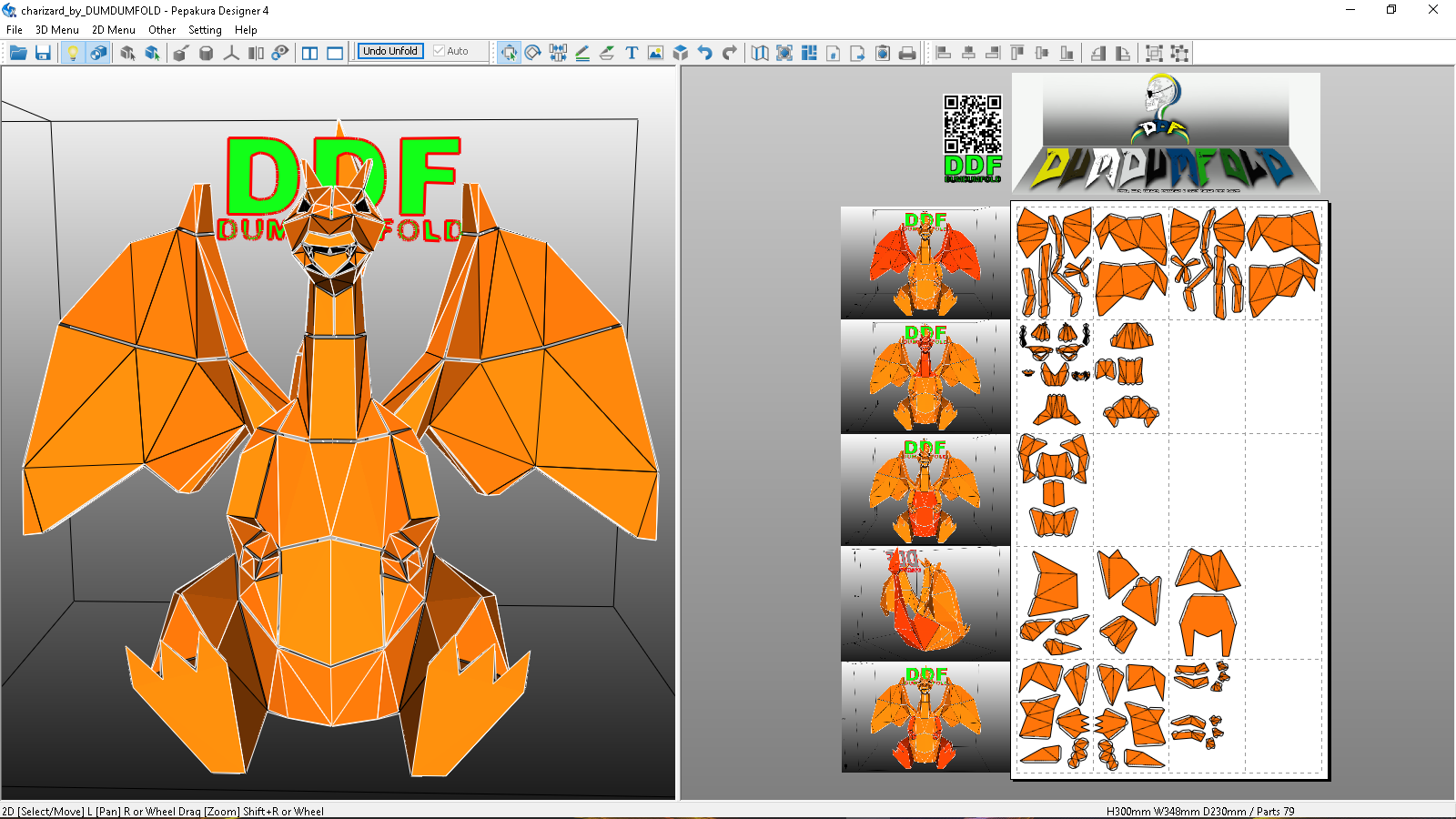Click the arrange parts blue blocks icon
Viewport: 1456px width, 819px height.
tap(809, 53)
